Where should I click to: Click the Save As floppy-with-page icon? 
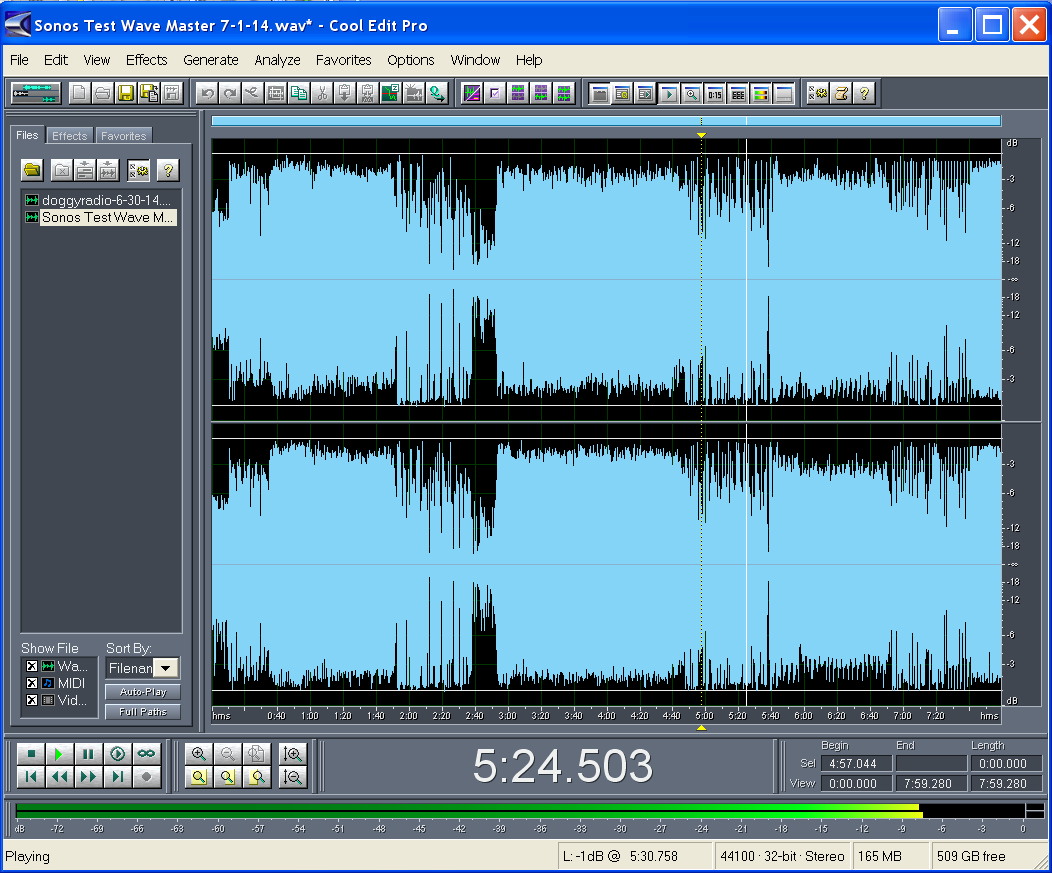(x=148, y=93)
